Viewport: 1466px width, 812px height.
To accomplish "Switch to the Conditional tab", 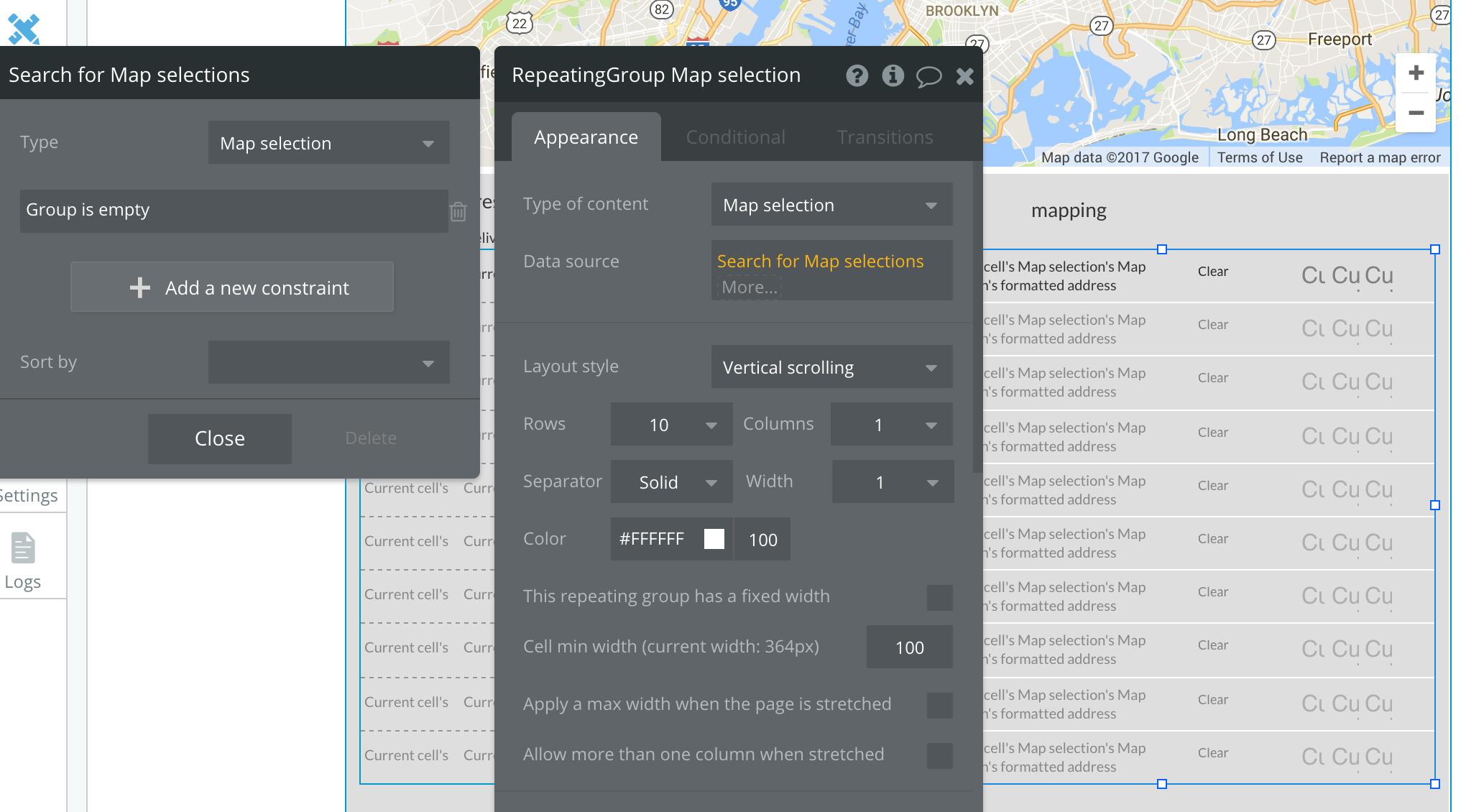I will (x=735, y=137).
